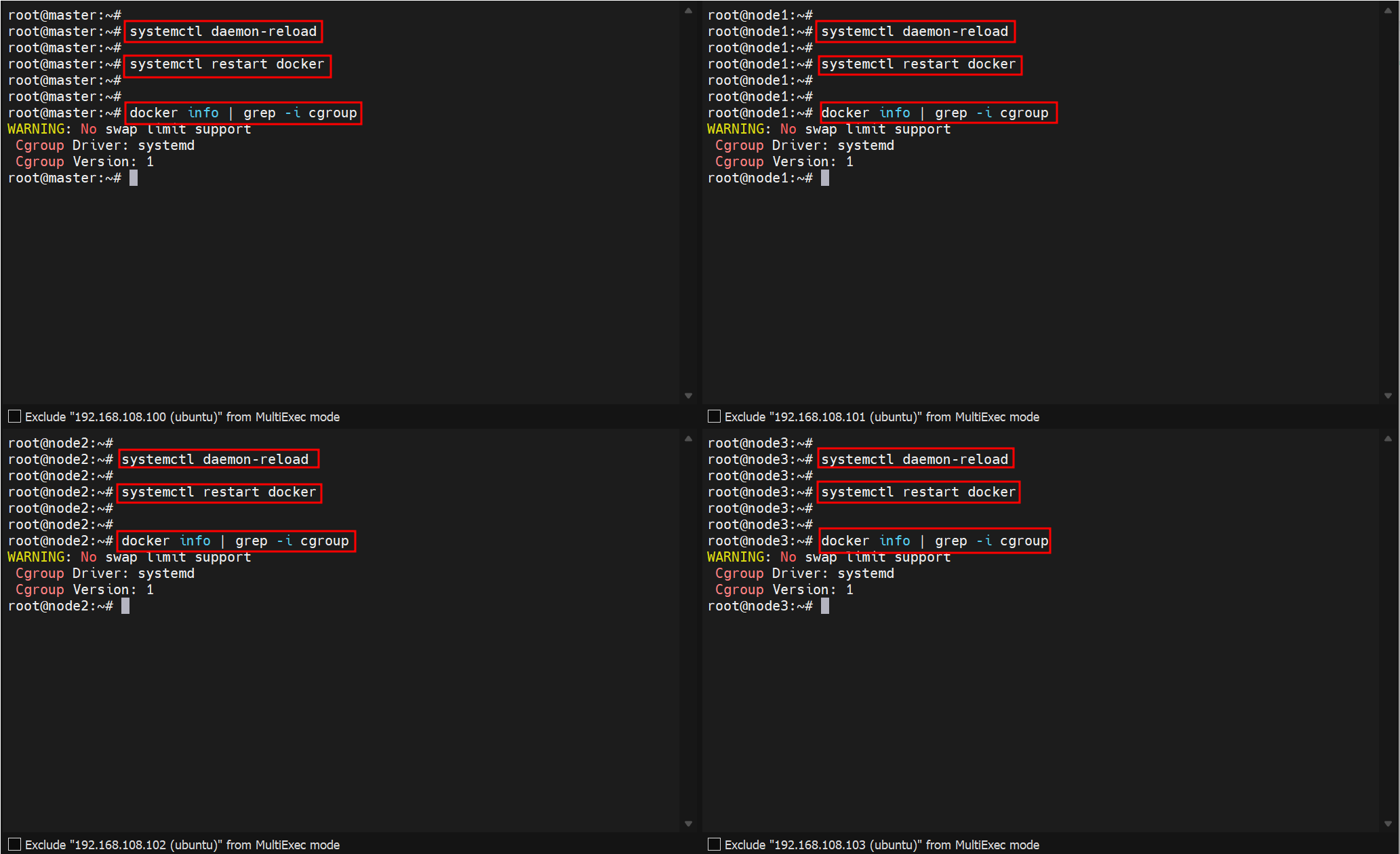This screenshot has width=1400, height=854.
Task: Click the node3 pane vertical scrollbar track
Action: pos(1388,631)
